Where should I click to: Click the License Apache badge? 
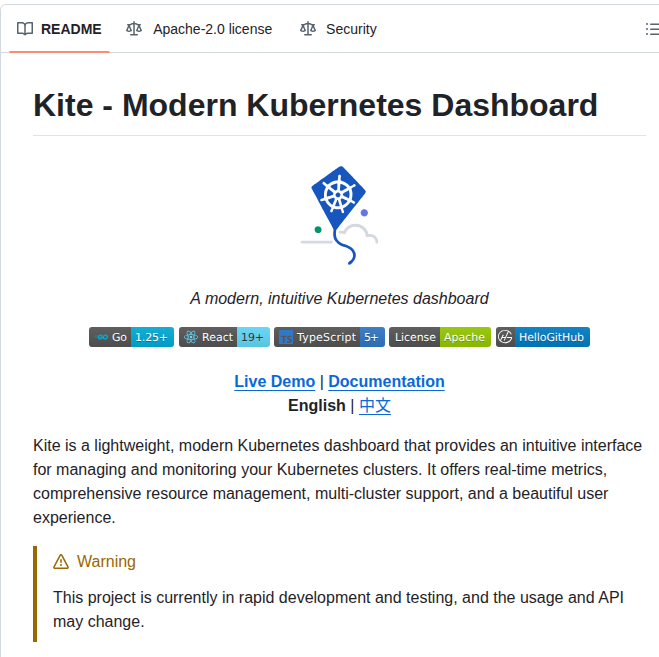[440, 337]
